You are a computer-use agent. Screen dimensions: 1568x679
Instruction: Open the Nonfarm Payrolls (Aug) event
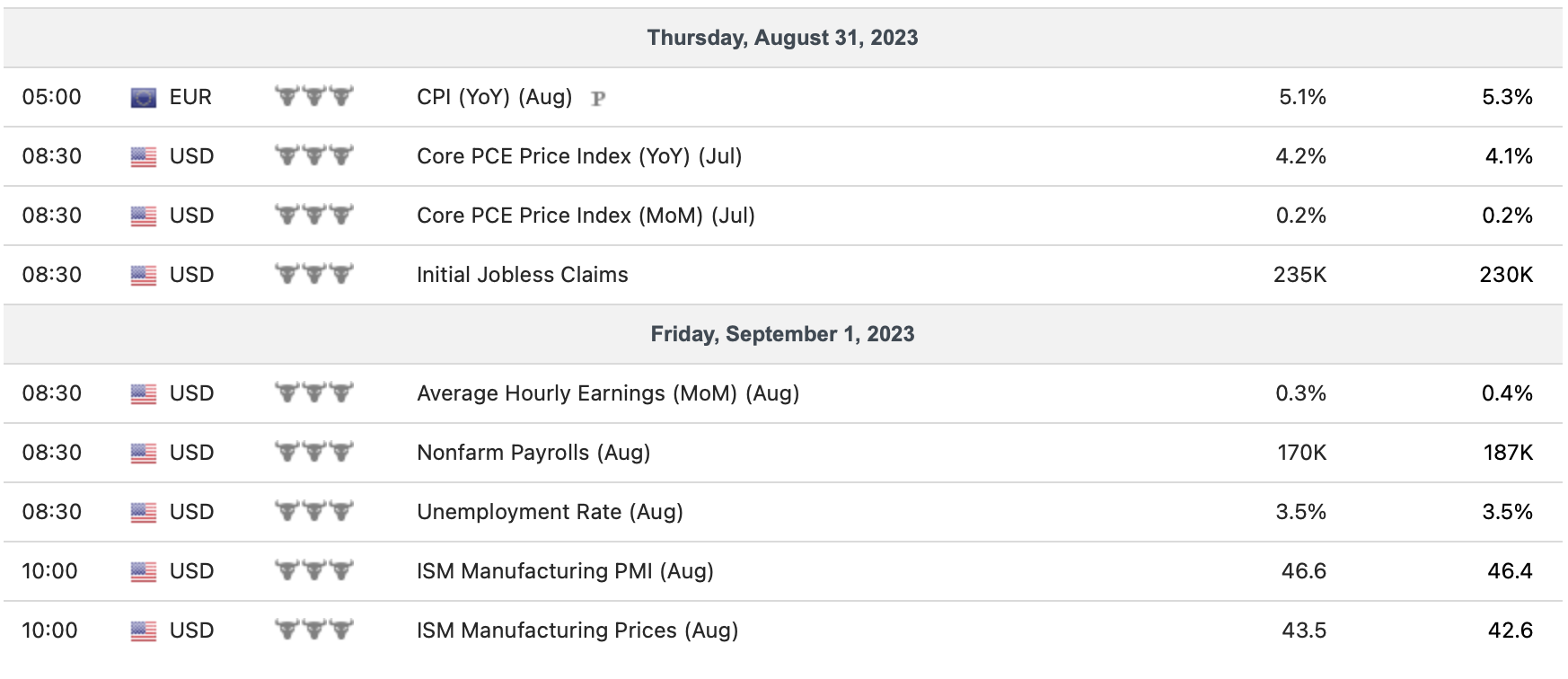(533, 453)
